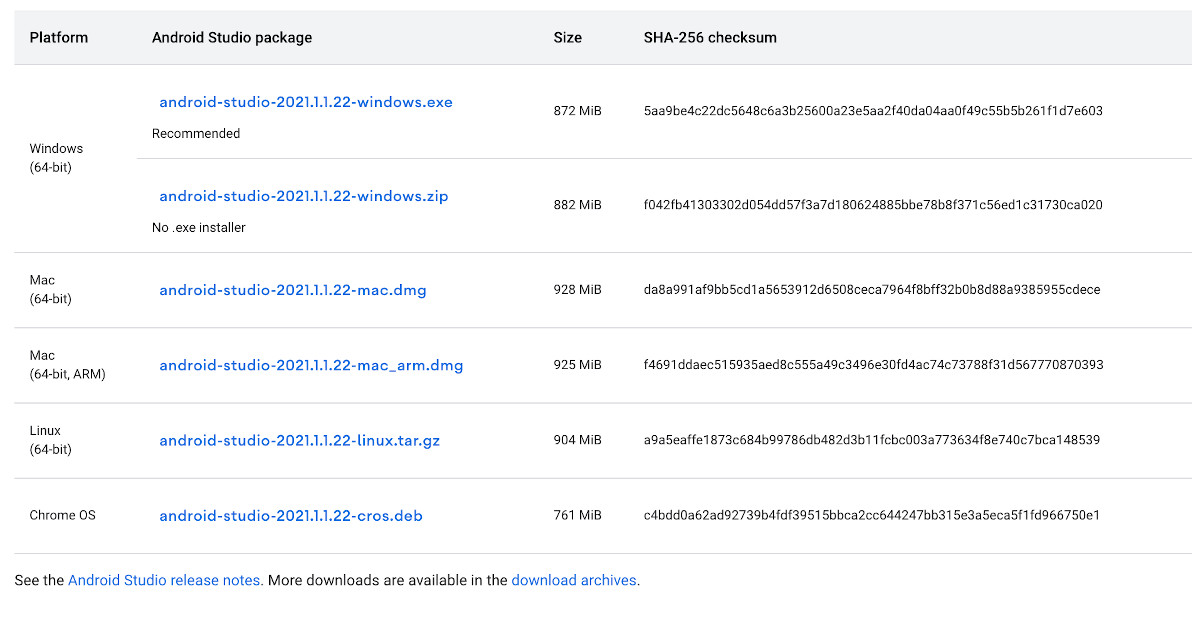Download android-studio-2021.1.1.22-mac.dmg

point(293,290)
